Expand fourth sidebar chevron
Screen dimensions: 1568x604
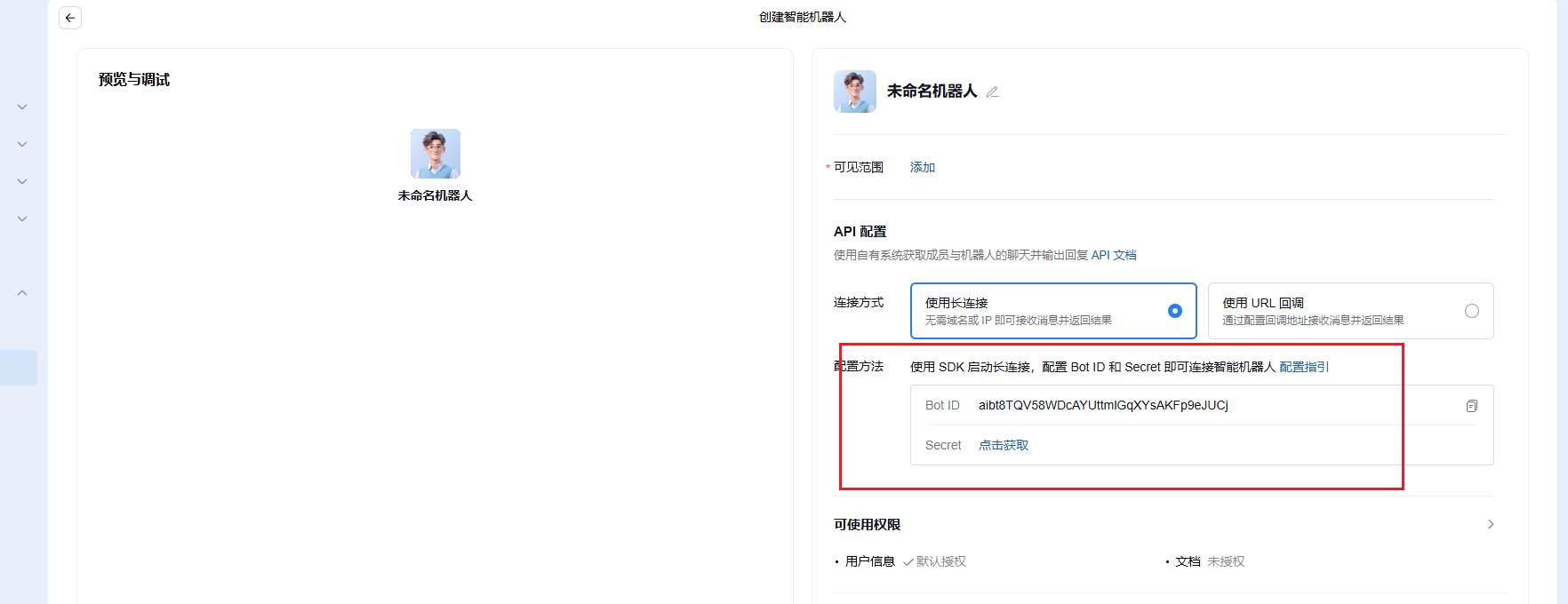click(x=22, y=219)
